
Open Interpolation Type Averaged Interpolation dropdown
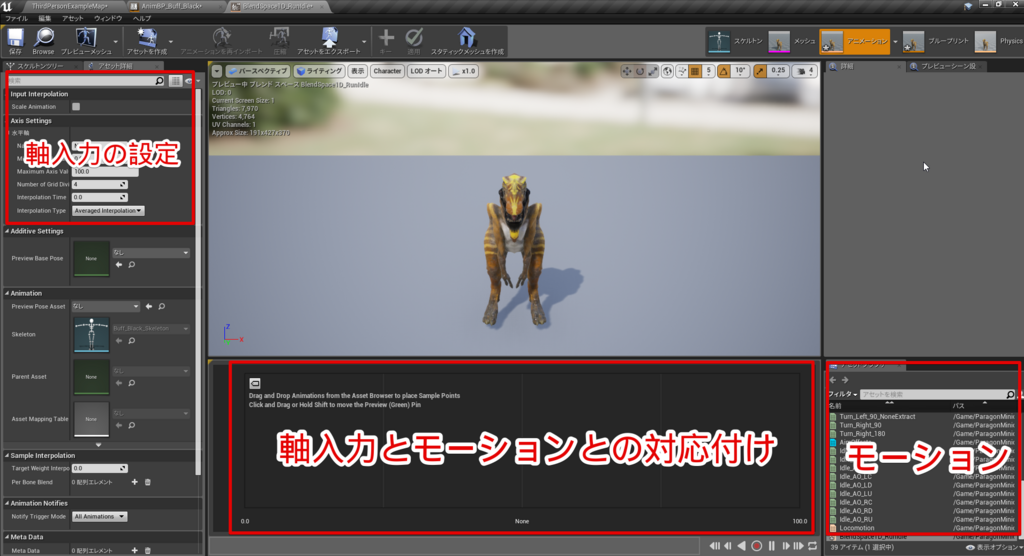point(108,210)
